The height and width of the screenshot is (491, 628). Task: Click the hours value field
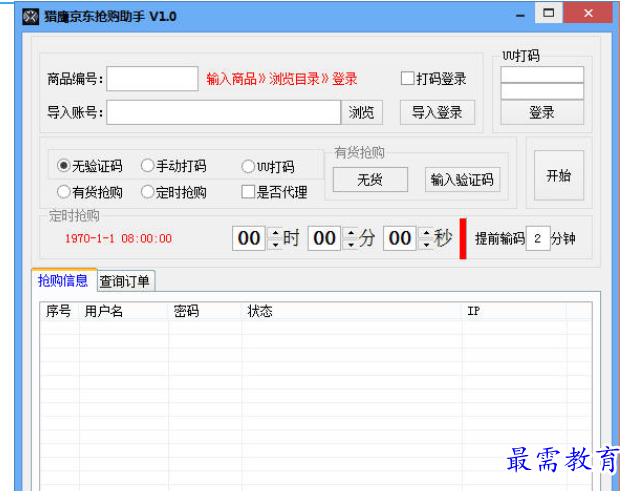tap(249, 238)
